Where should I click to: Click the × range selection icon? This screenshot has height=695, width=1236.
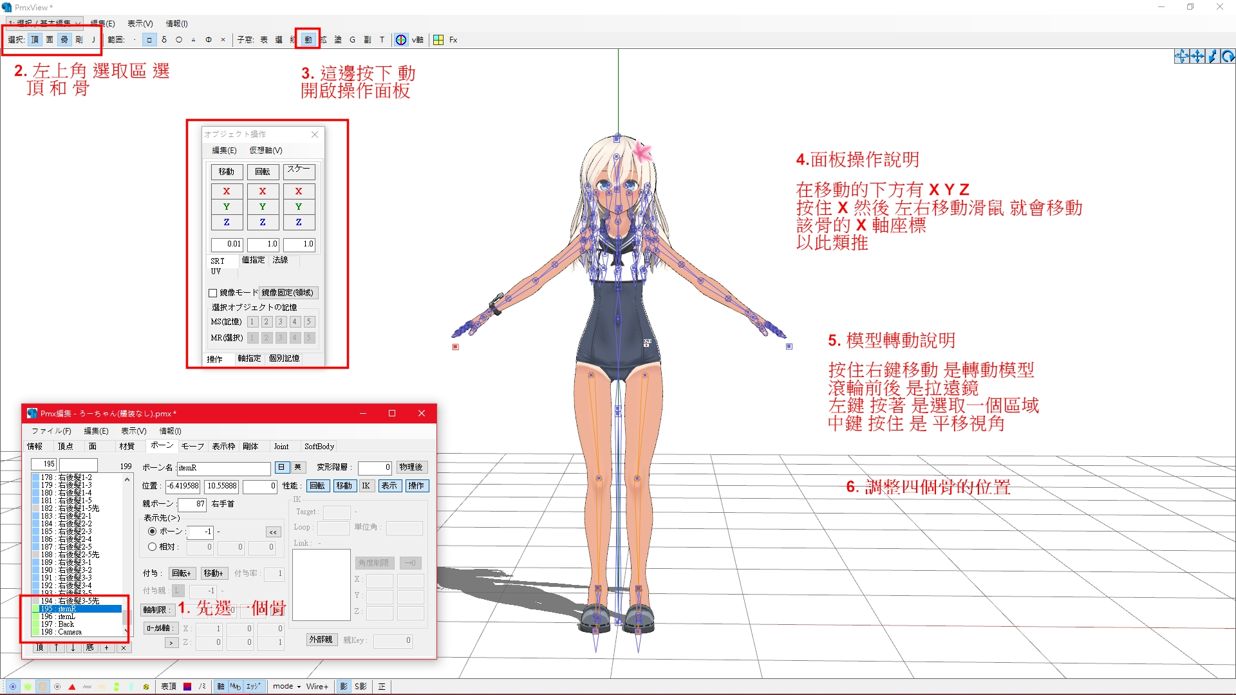pos(223,40)
